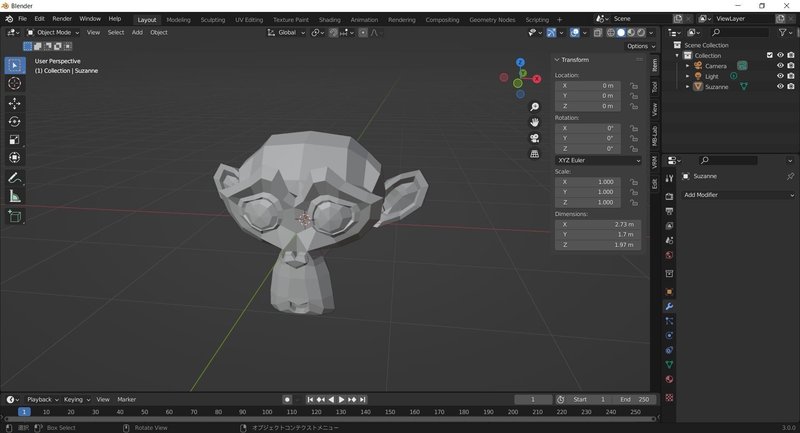
Task: Open the timeline Marker menu
Action: [127, 399]
